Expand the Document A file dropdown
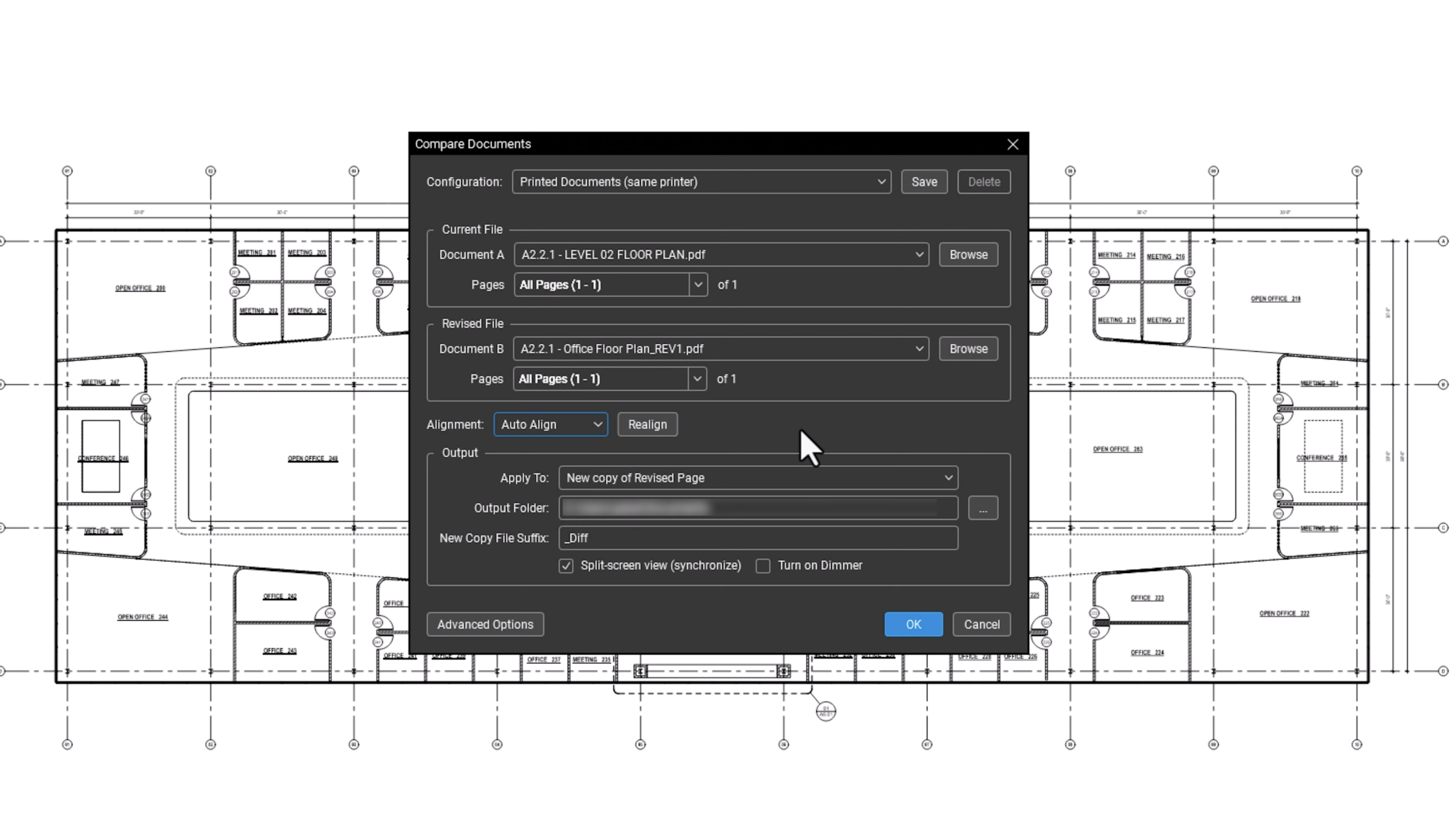1456x816 pixels. (x=721, y=255)
